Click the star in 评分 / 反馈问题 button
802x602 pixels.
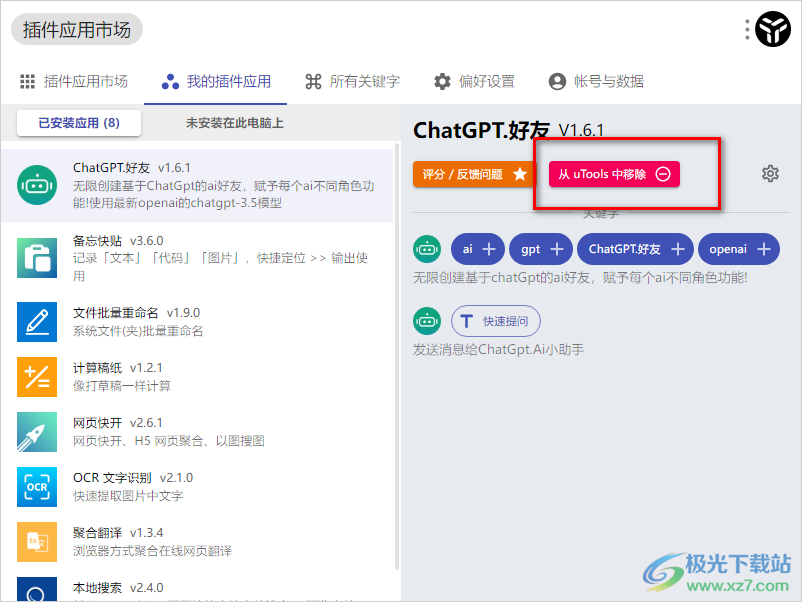point(520,174)
